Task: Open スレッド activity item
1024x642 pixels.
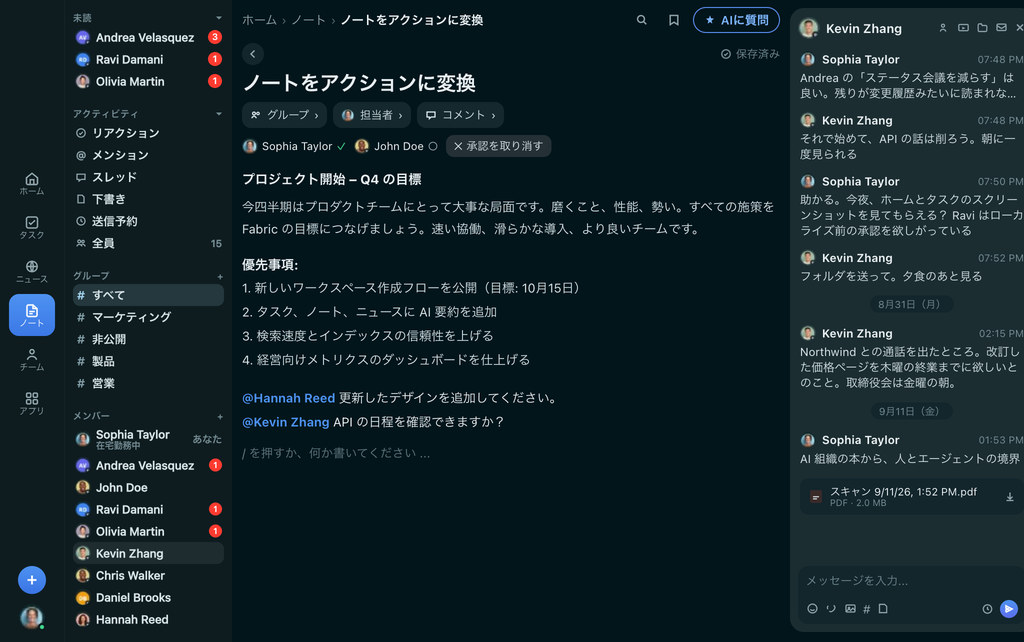Action: [148, 177]
